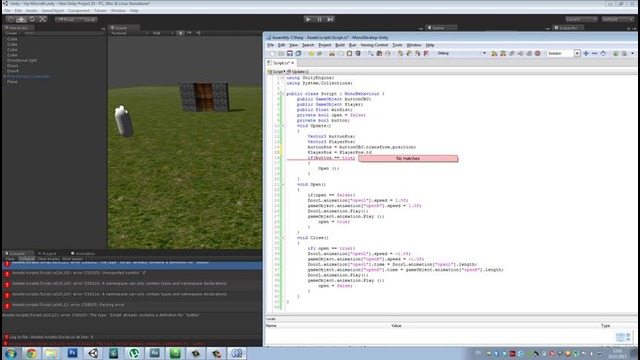Collapse the Close() method fold marker
640x360 pixels.
(282, 238)
